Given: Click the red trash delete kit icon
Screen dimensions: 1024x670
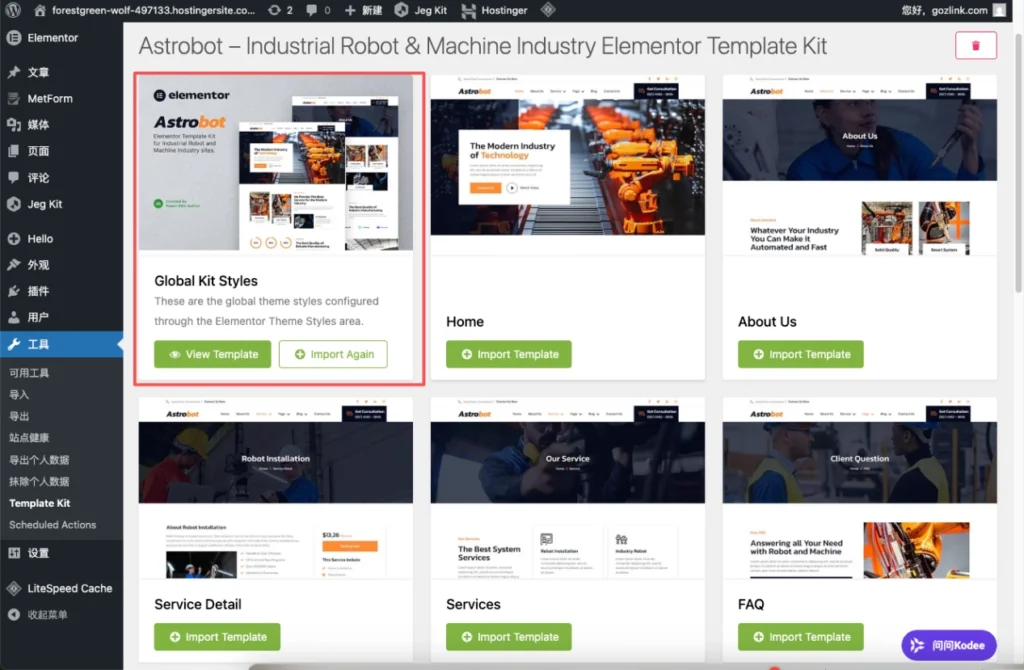Looking at the screenshot, I should tap(976, 46).
